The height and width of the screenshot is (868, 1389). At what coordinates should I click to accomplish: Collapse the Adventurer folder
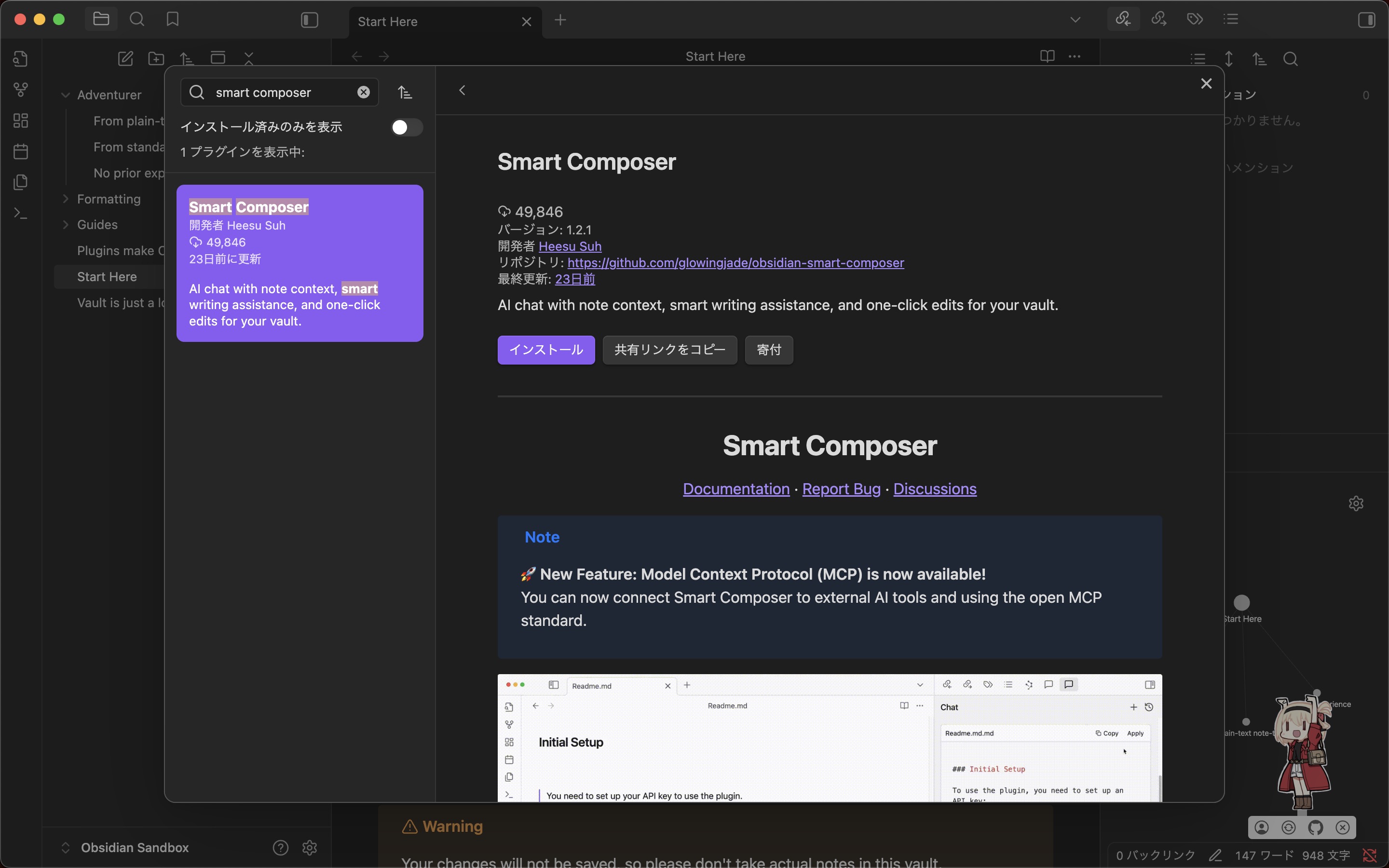(66, 95)
